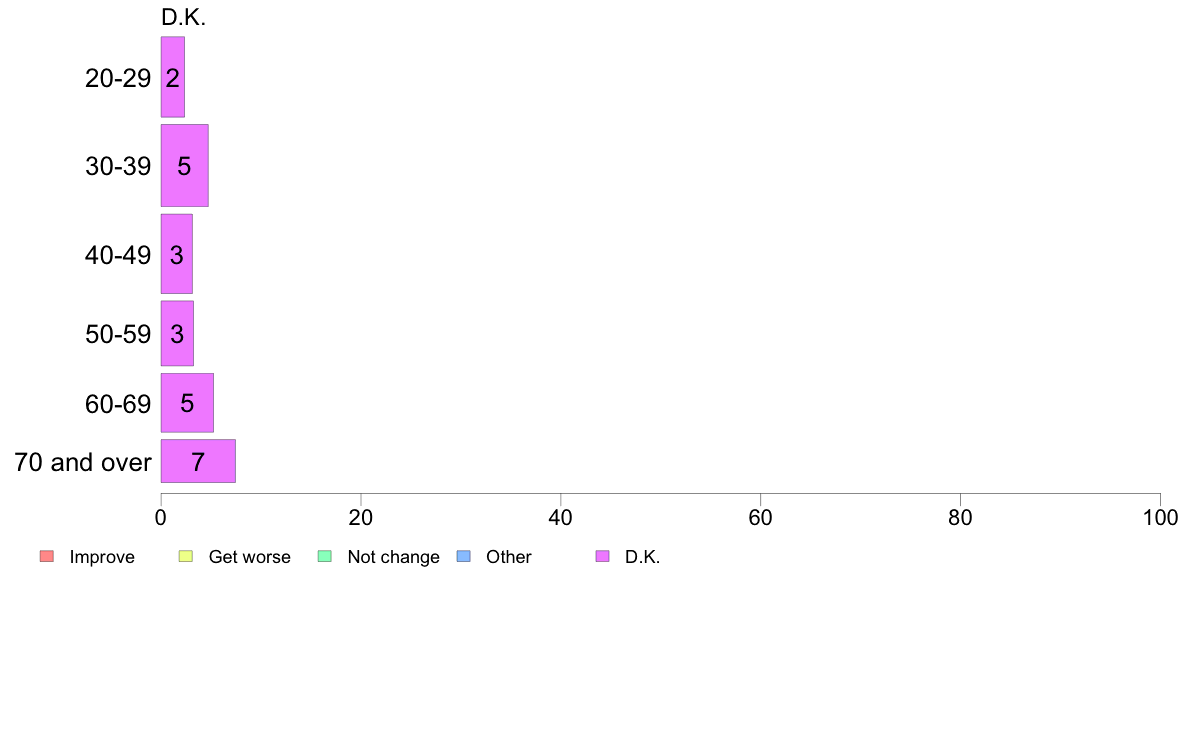Select the Get worse legend label
Screen dimensions: 1188x736
(x=249, y=557)
